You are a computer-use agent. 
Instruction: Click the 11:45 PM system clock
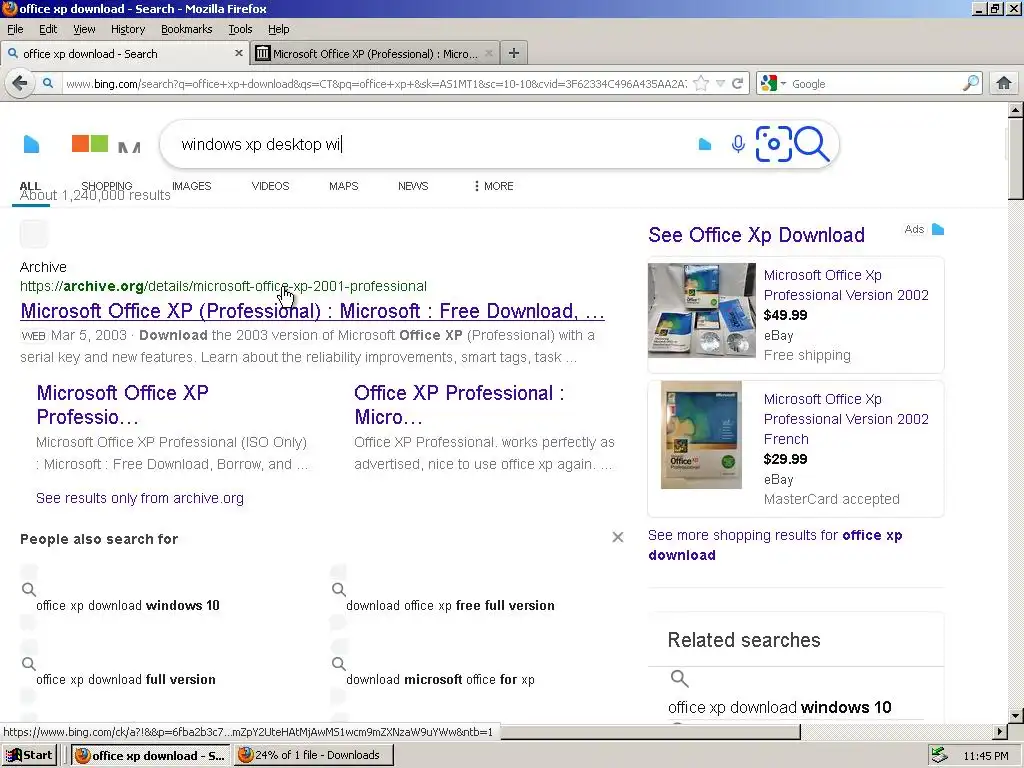(x=985, y=756)
